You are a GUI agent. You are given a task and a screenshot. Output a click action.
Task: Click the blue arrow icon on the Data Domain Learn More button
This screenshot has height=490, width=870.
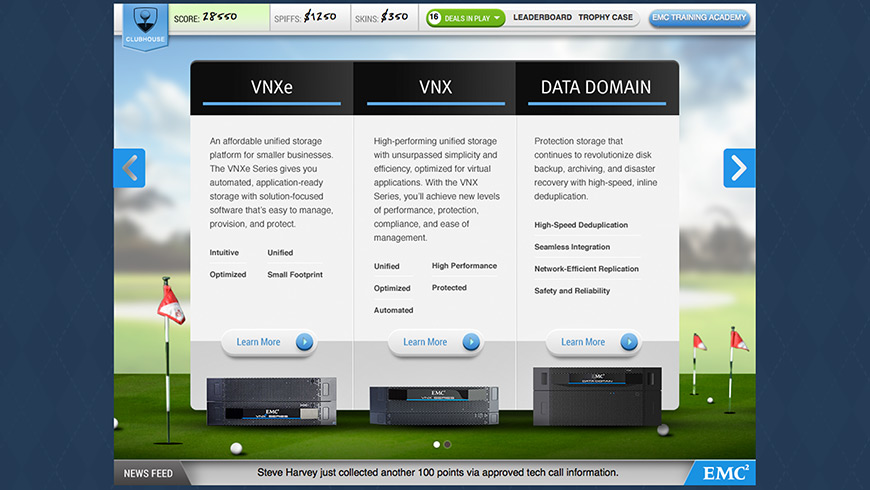pos(629,342)
